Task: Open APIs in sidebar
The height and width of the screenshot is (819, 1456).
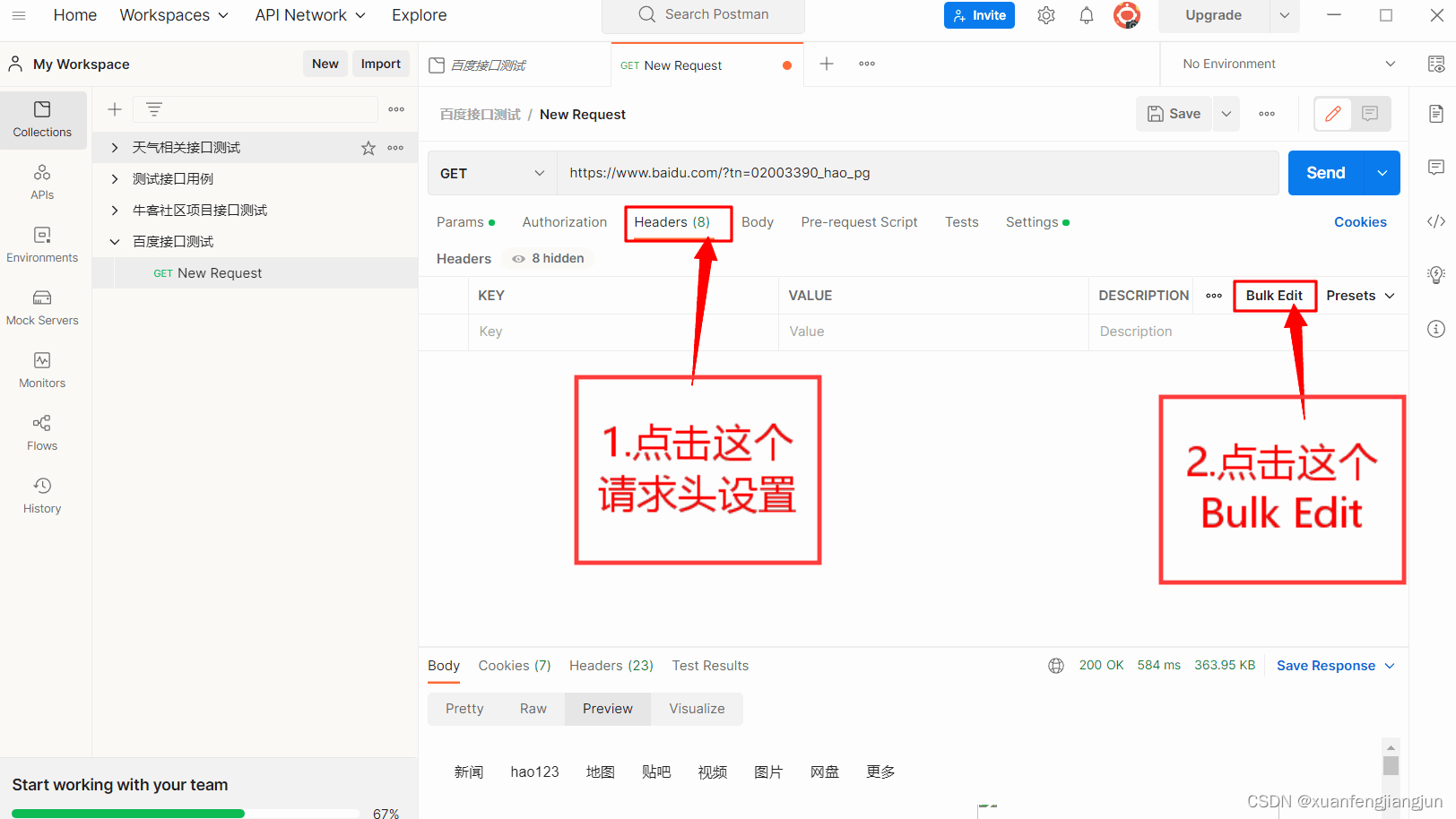Action: tap(42, 182)
